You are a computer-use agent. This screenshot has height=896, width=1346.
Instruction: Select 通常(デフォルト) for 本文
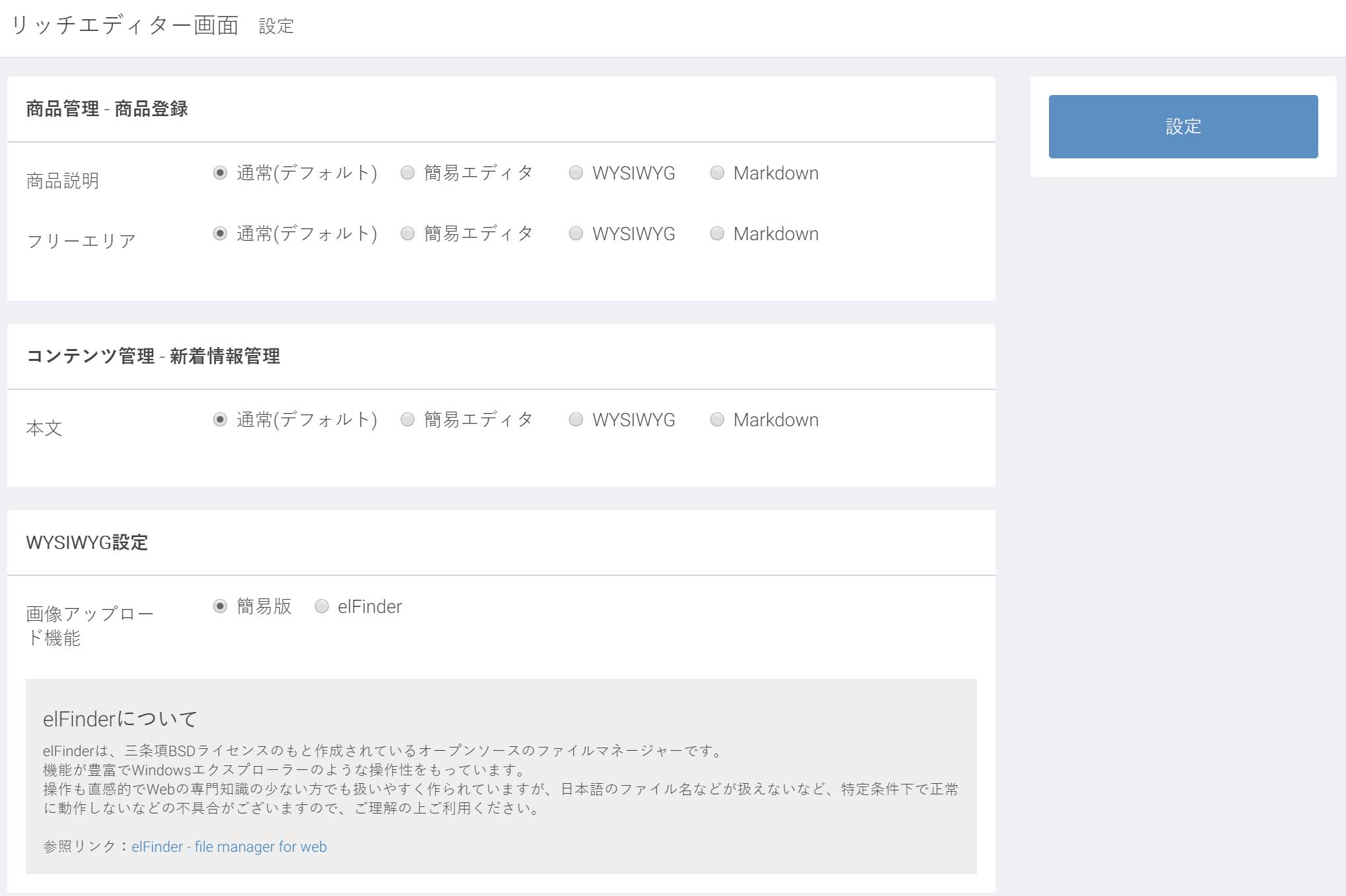point(220,420)
